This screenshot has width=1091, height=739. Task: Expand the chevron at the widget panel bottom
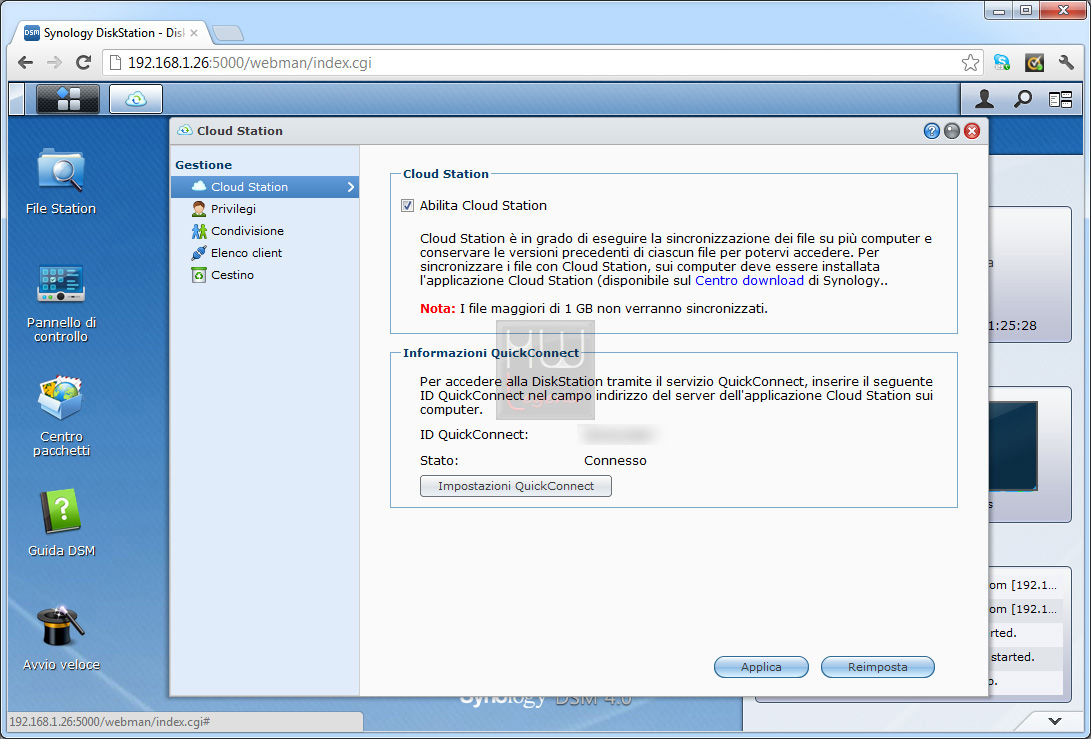click(1055, 722)
